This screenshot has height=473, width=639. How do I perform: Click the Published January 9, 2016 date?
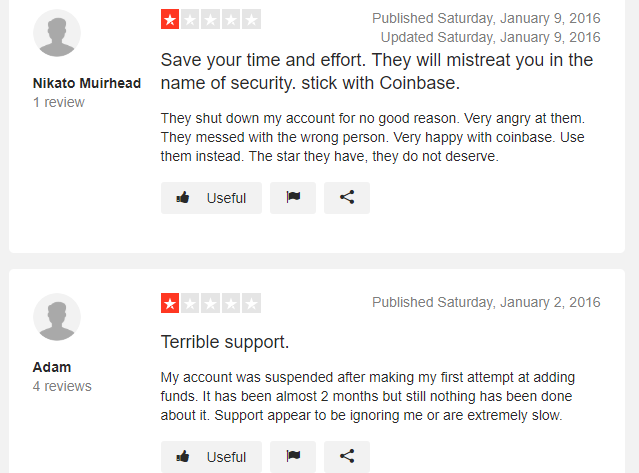[x=486, y=18]
